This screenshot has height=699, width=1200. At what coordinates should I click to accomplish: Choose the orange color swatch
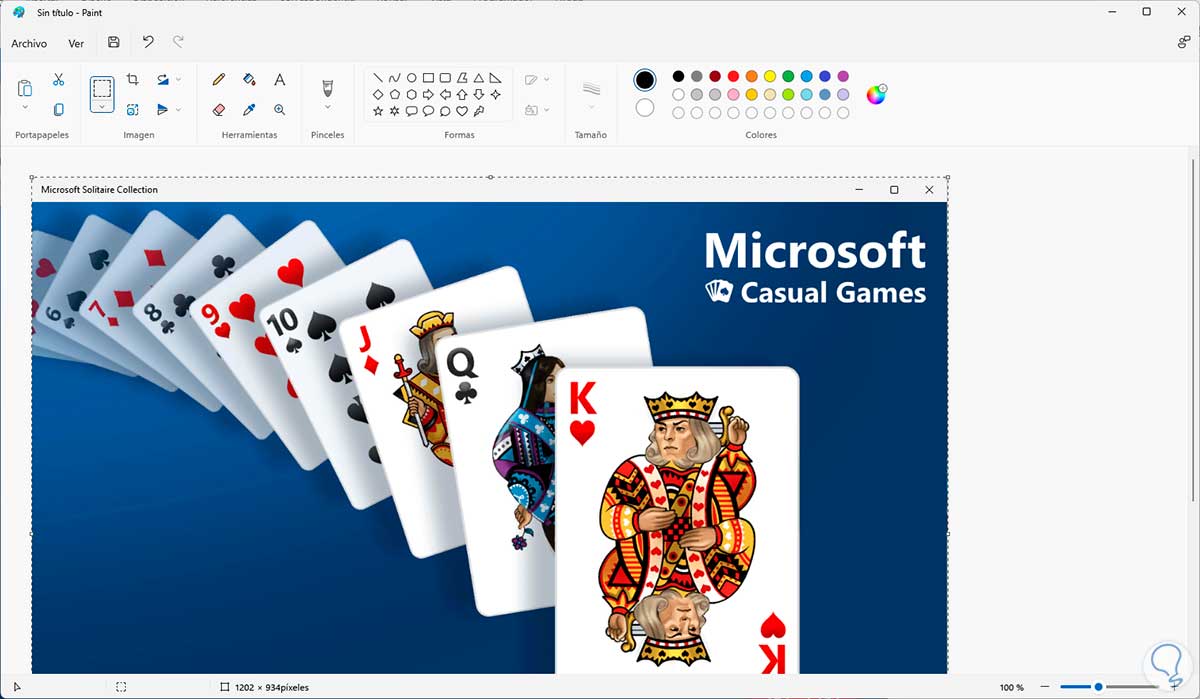click(752, 76)
